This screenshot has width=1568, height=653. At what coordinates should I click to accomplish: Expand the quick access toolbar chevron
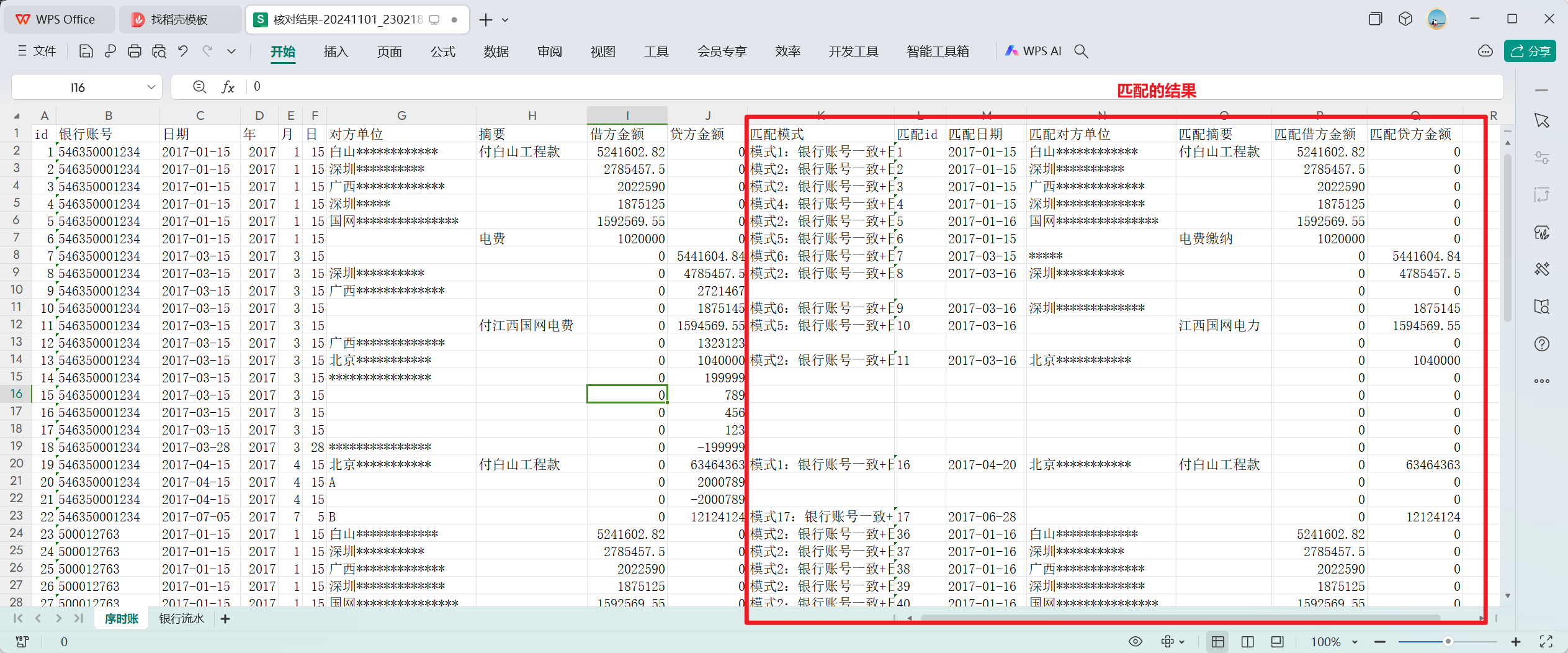click(x=231, y=52)
